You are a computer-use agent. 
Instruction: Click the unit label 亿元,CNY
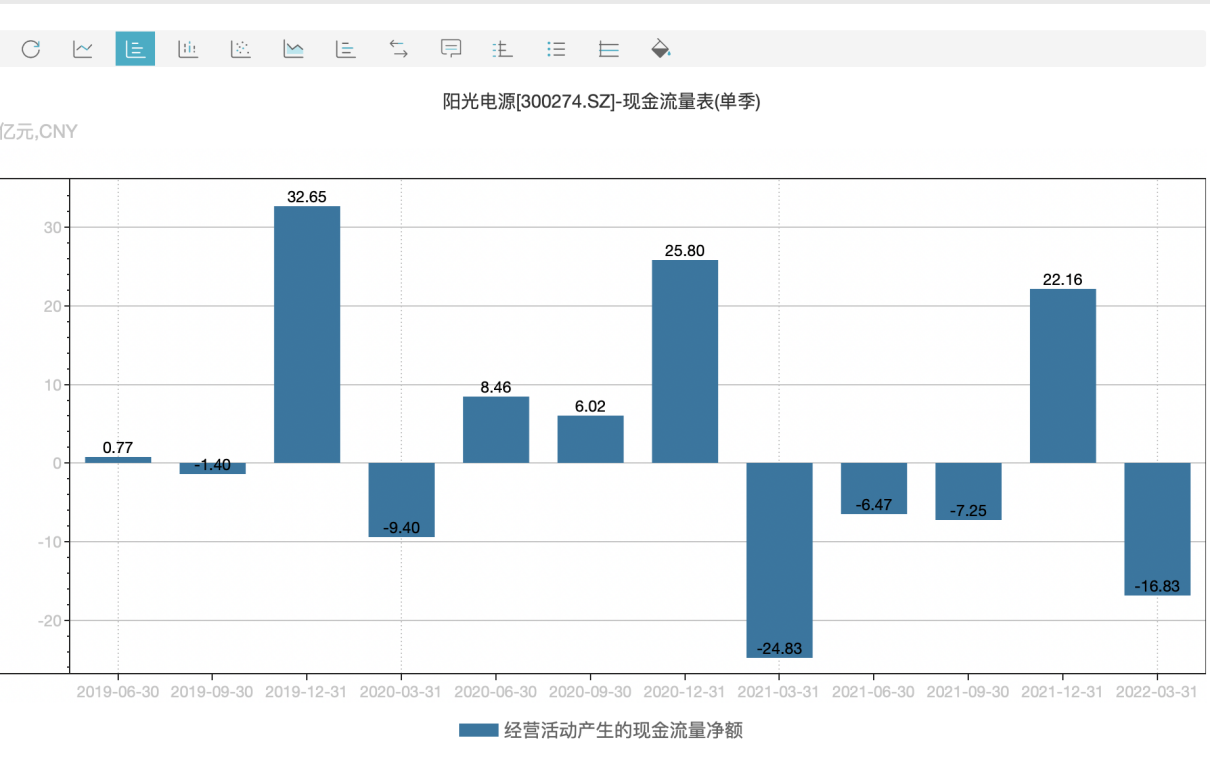[38, 132]
